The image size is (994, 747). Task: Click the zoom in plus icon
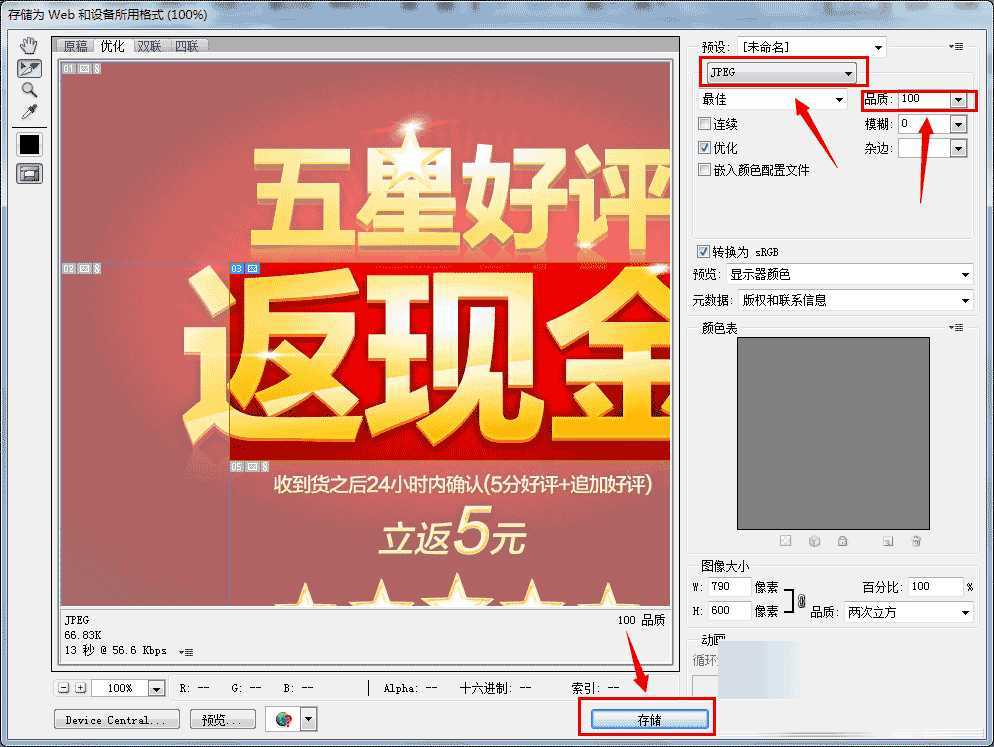pyautogui.click(x=81, y=688)
